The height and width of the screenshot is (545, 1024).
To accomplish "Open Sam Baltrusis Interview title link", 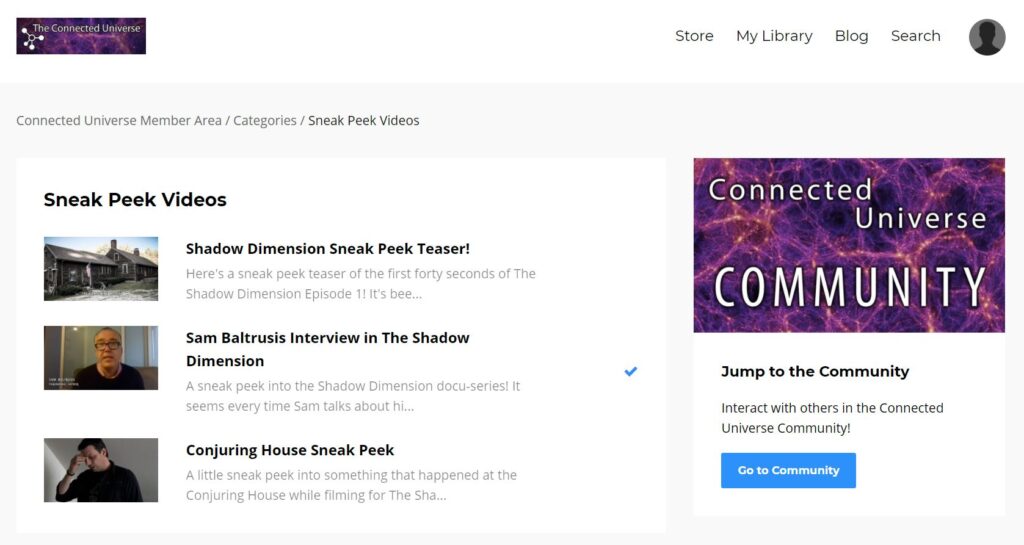I will point(328,349).
